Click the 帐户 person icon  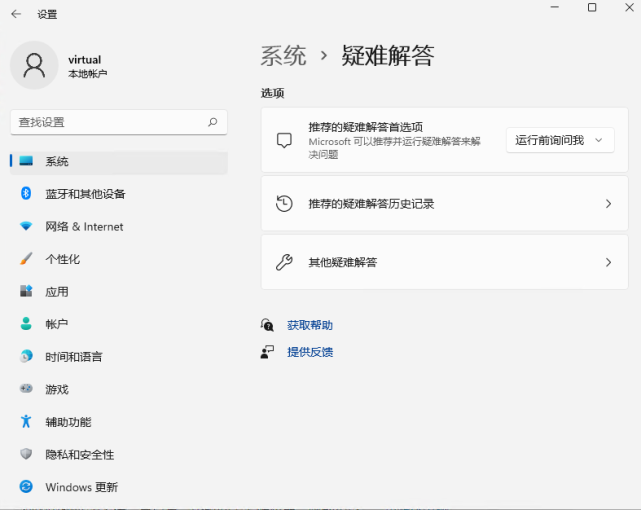[26, 324]
